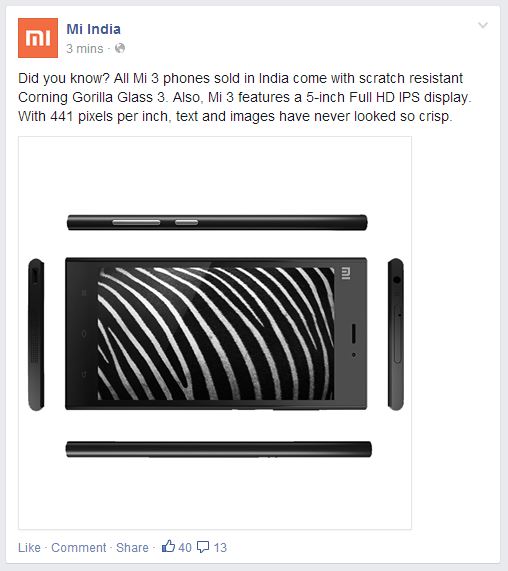Click the Like link under the post
Screen dimensions: 508x571
[x=29, y=547]
